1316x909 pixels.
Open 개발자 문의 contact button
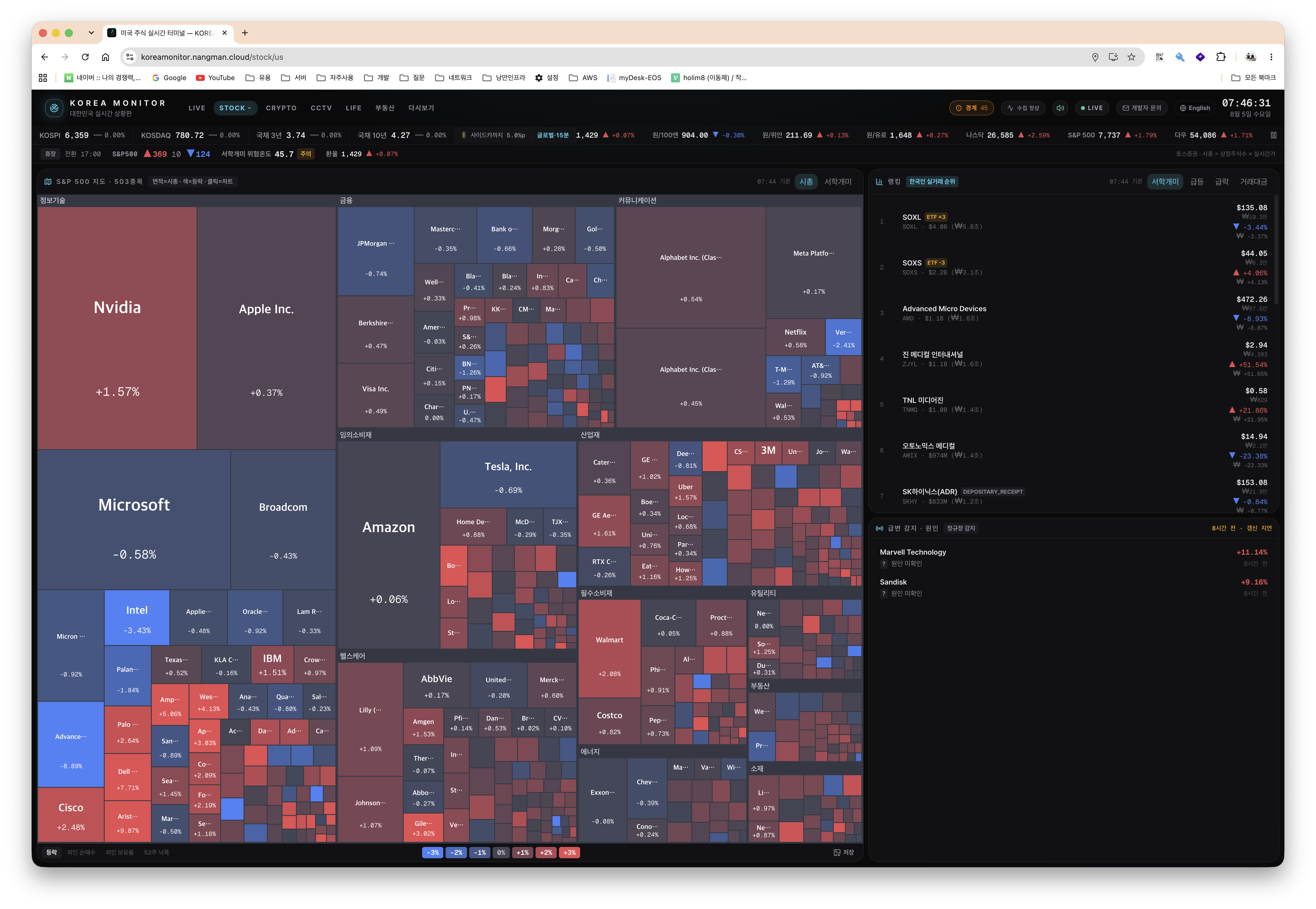tap(1142, 108)
